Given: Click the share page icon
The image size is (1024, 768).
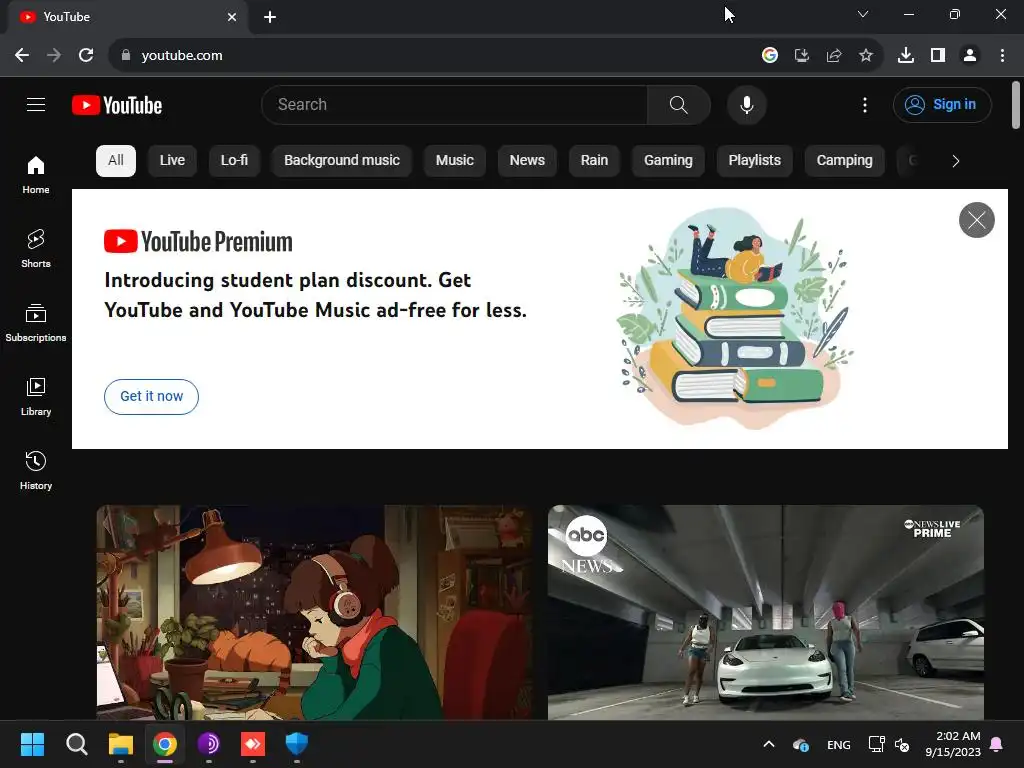Looking at the screenshot, I should [x=834, y=56].
